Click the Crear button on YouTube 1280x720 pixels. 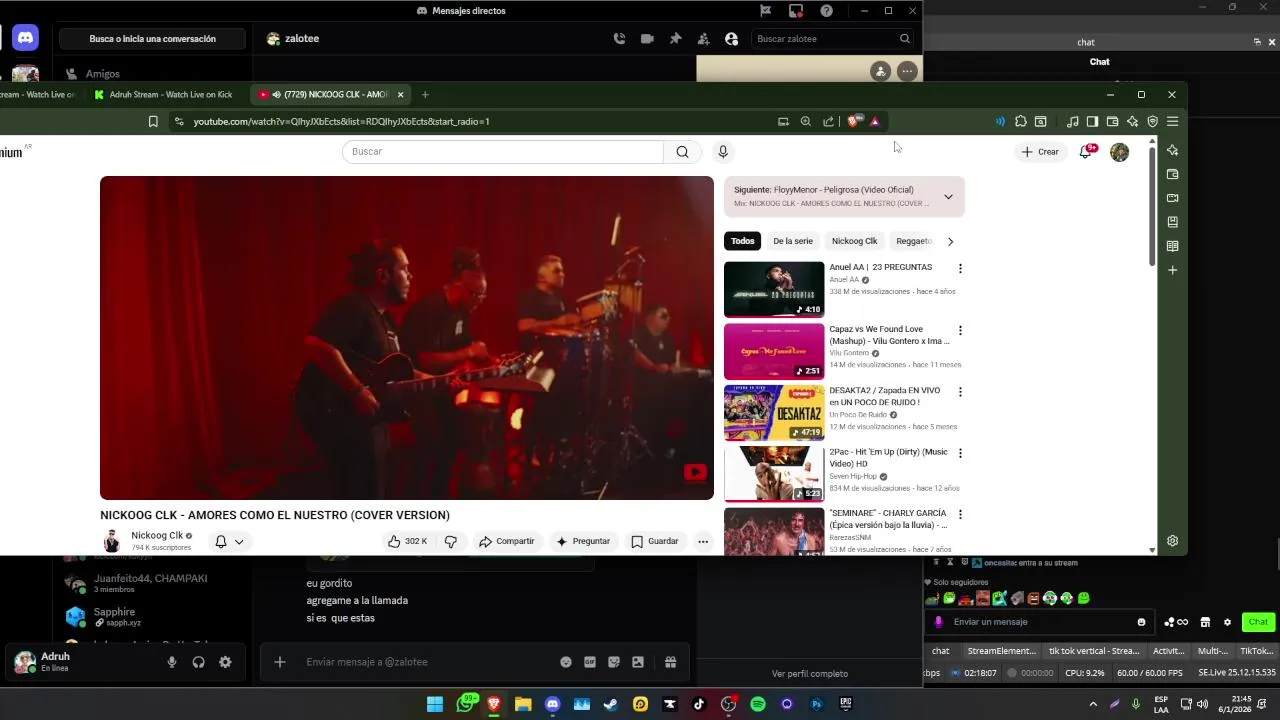(1040, 152)
